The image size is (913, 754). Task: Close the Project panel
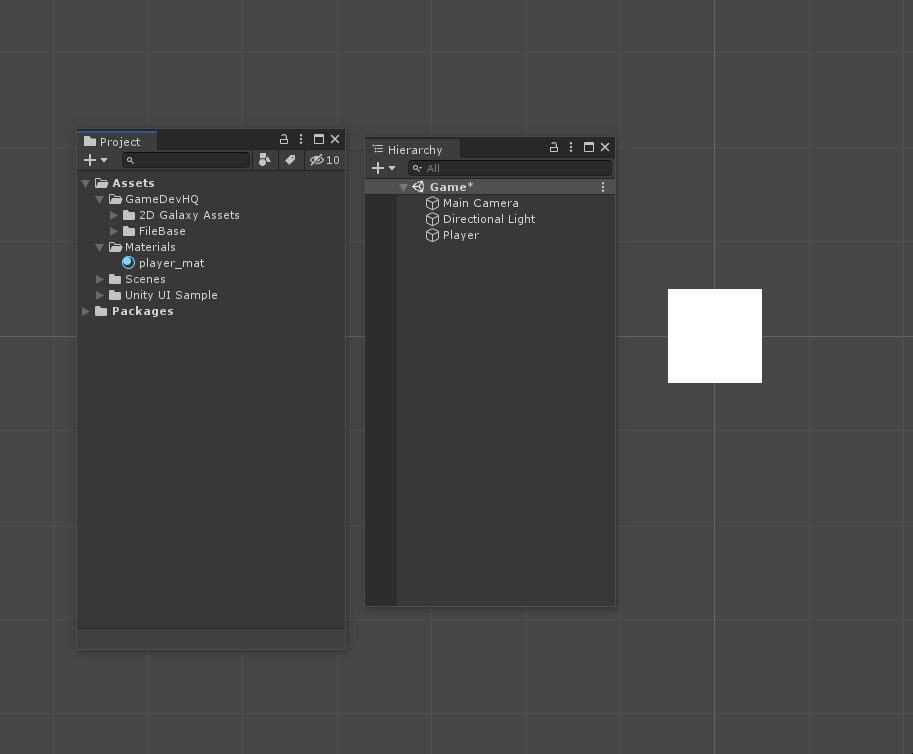(335, 139)
